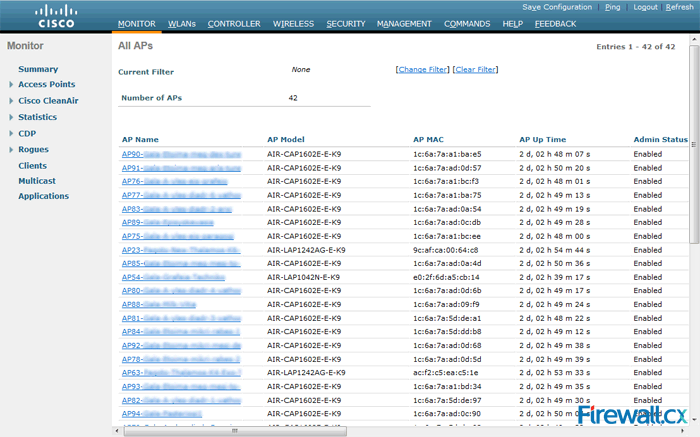The image size is (700, 437).
Task: Open the AP23 access point link
Action: click(181, 250)
